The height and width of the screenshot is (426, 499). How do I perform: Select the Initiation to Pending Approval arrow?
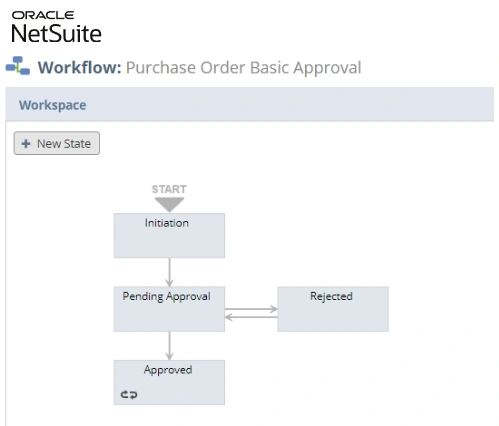[x=169, y=272]
